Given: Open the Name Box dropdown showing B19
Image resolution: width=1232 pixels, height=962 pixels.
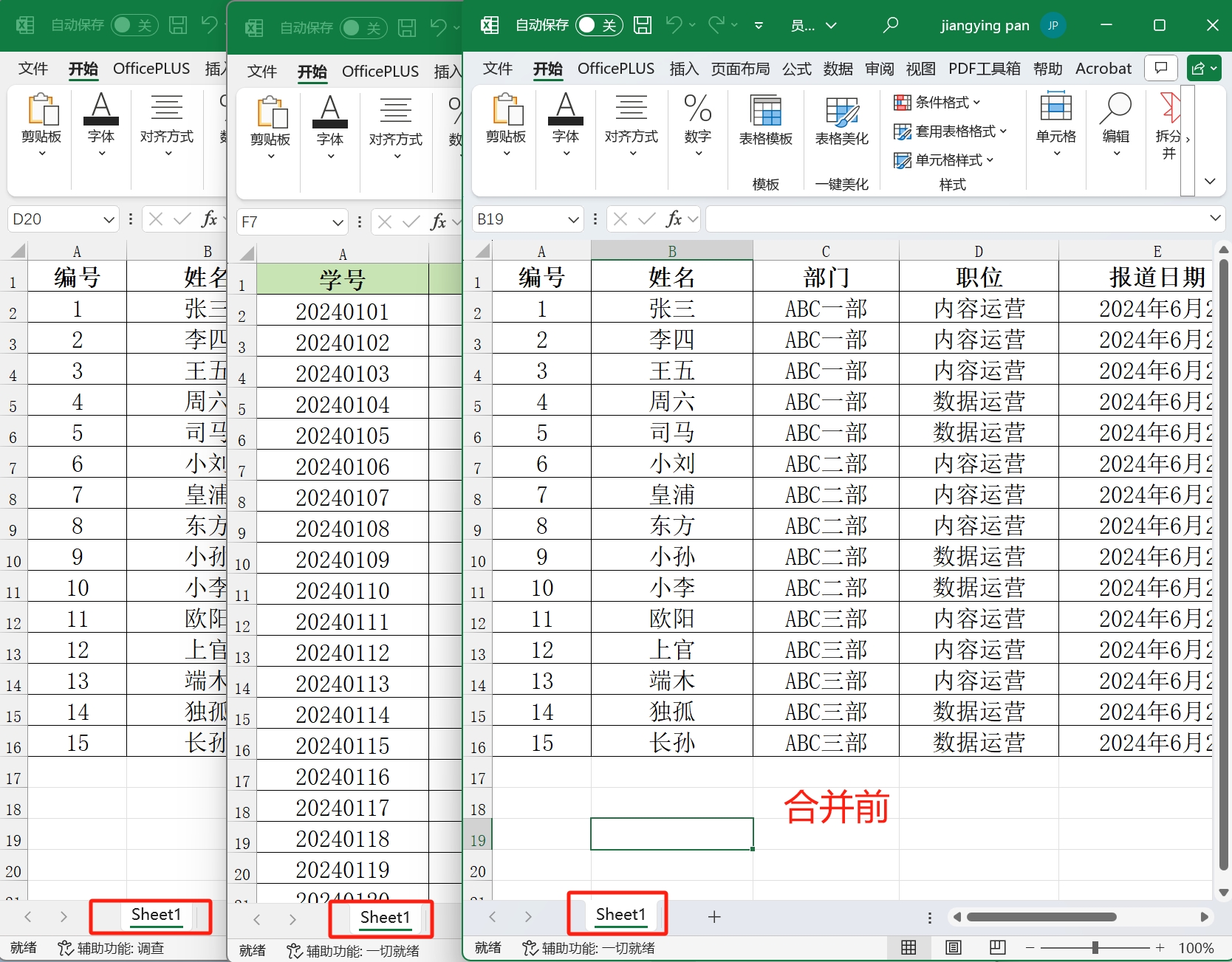Looking at the screenshot, I should 573,219.
